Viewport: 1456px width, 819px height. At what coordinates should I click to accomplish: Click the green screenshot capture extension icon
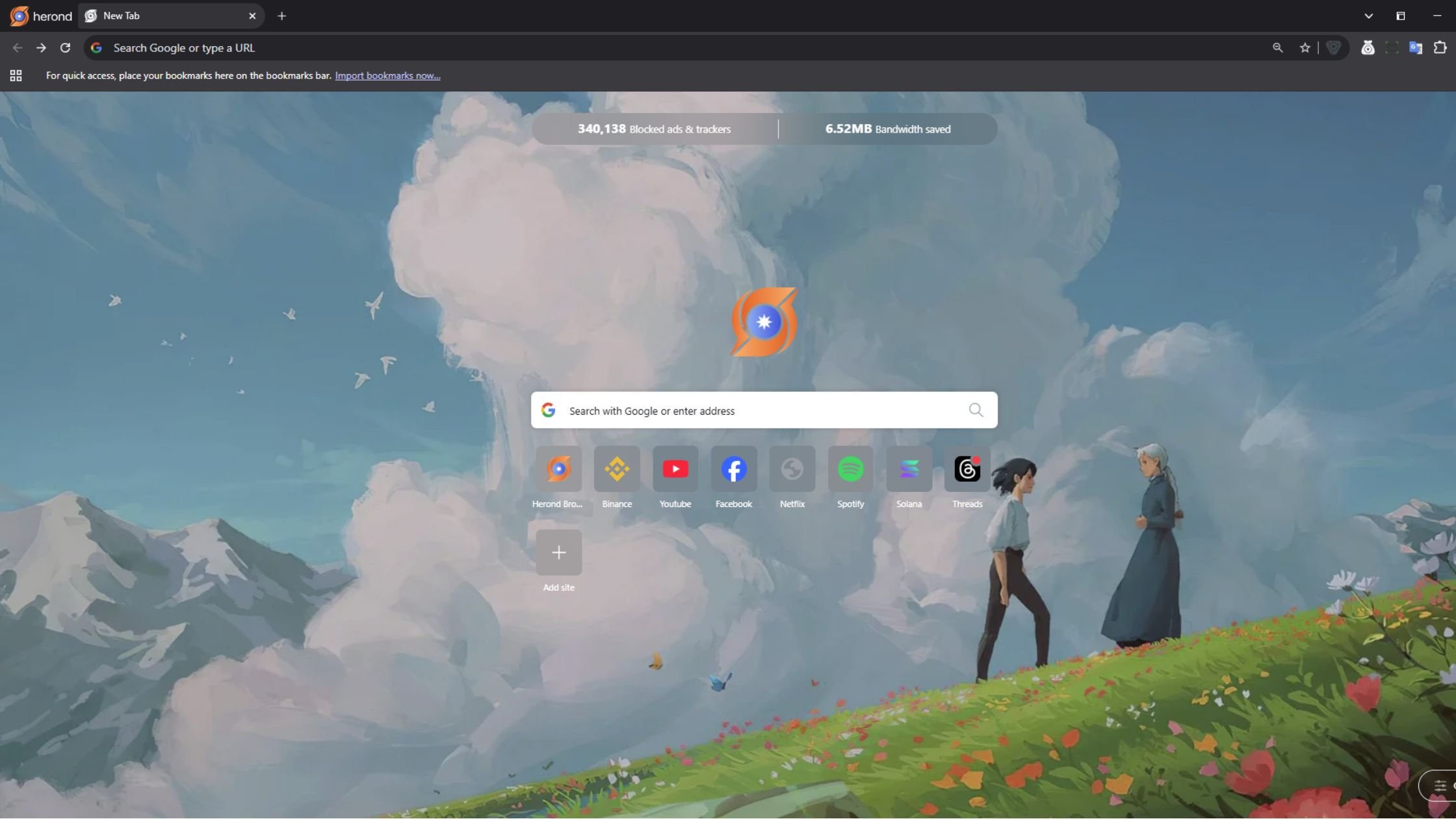pyautogui.click(x=1392, y=47)
